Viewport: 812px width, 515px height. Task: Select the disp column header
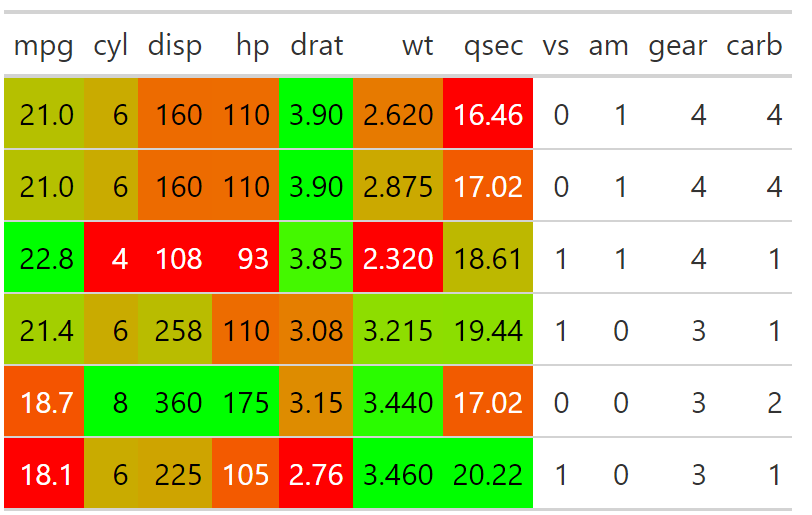(x=175, y=45)
